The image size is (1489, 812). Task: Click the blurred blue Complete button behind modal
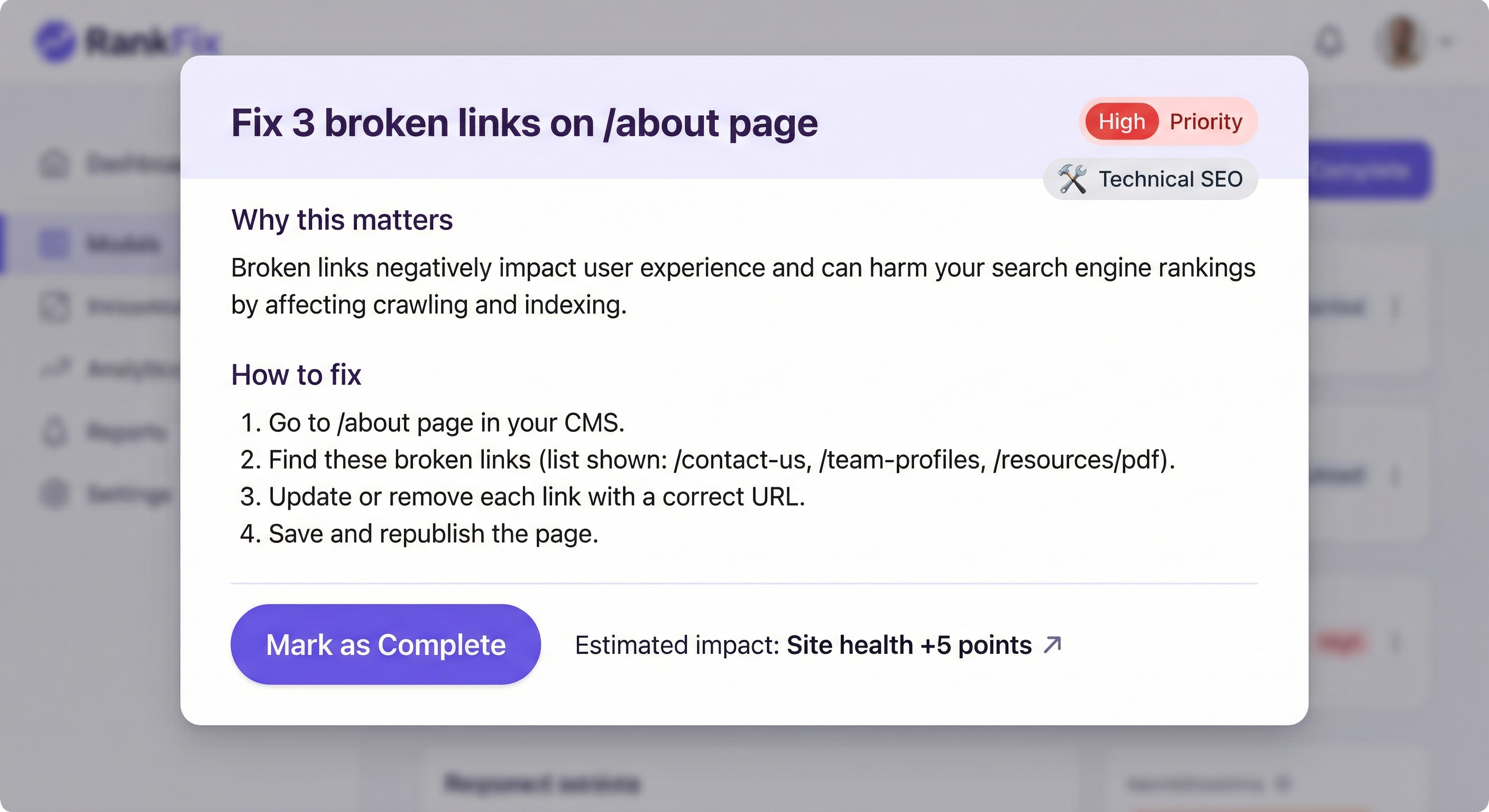tap(1370, 171)
